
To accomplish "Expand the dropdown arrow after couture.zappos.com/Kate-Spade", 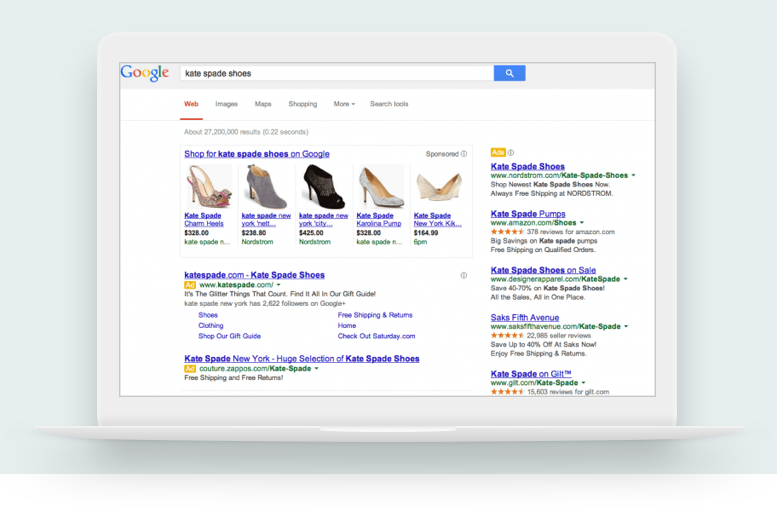I will coord(317,369).
